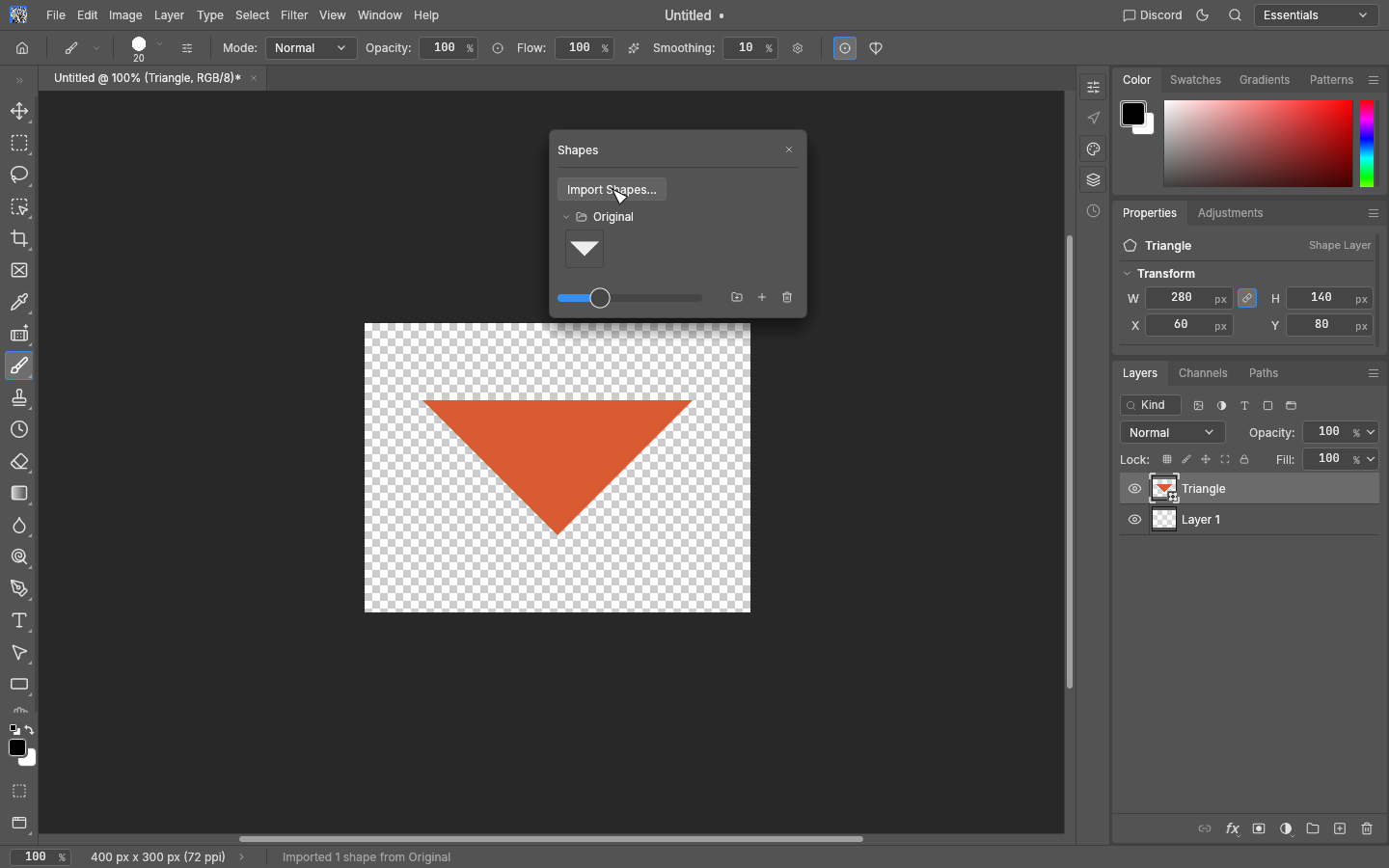Choose the Eyedropper tool
1389x868 pixels.
pyautogui.click(x=19, y=303)
